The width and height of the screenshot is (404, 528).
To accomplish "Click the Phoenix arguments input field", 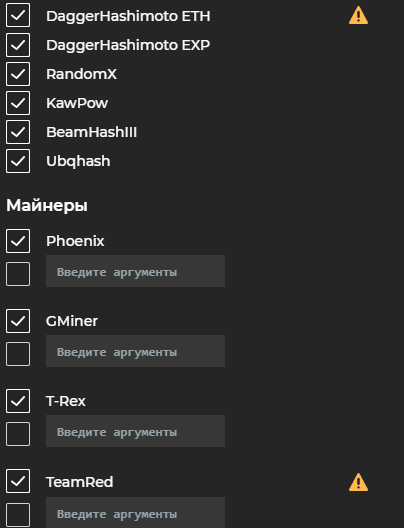I will [x=135, y=271].
